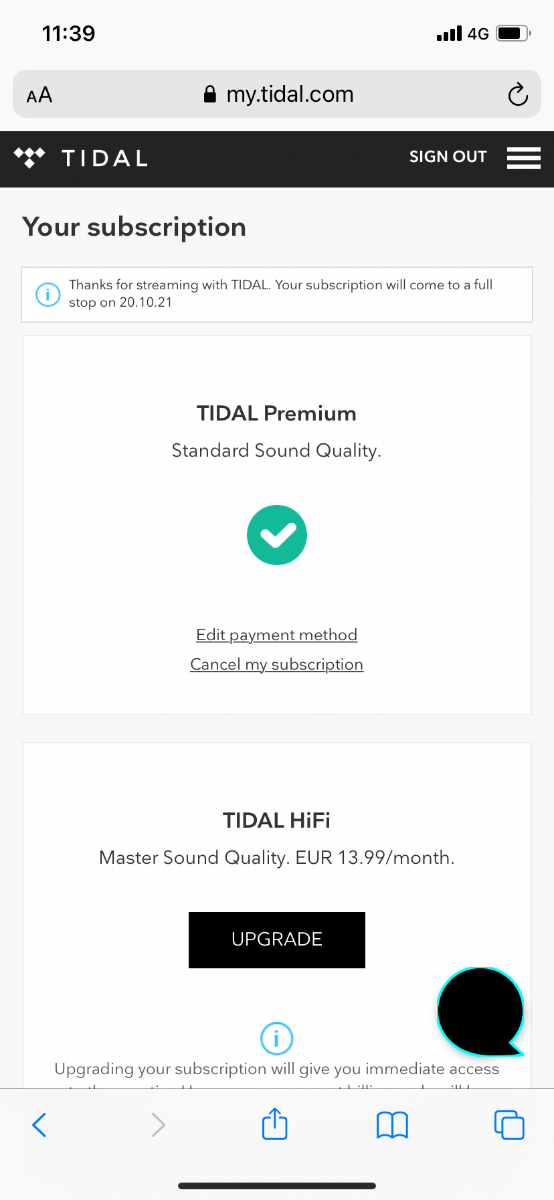Click Cancel my subscription link
Image resolution: width=554 pixels, height=1200 pixels.
(x=277, y=664)
